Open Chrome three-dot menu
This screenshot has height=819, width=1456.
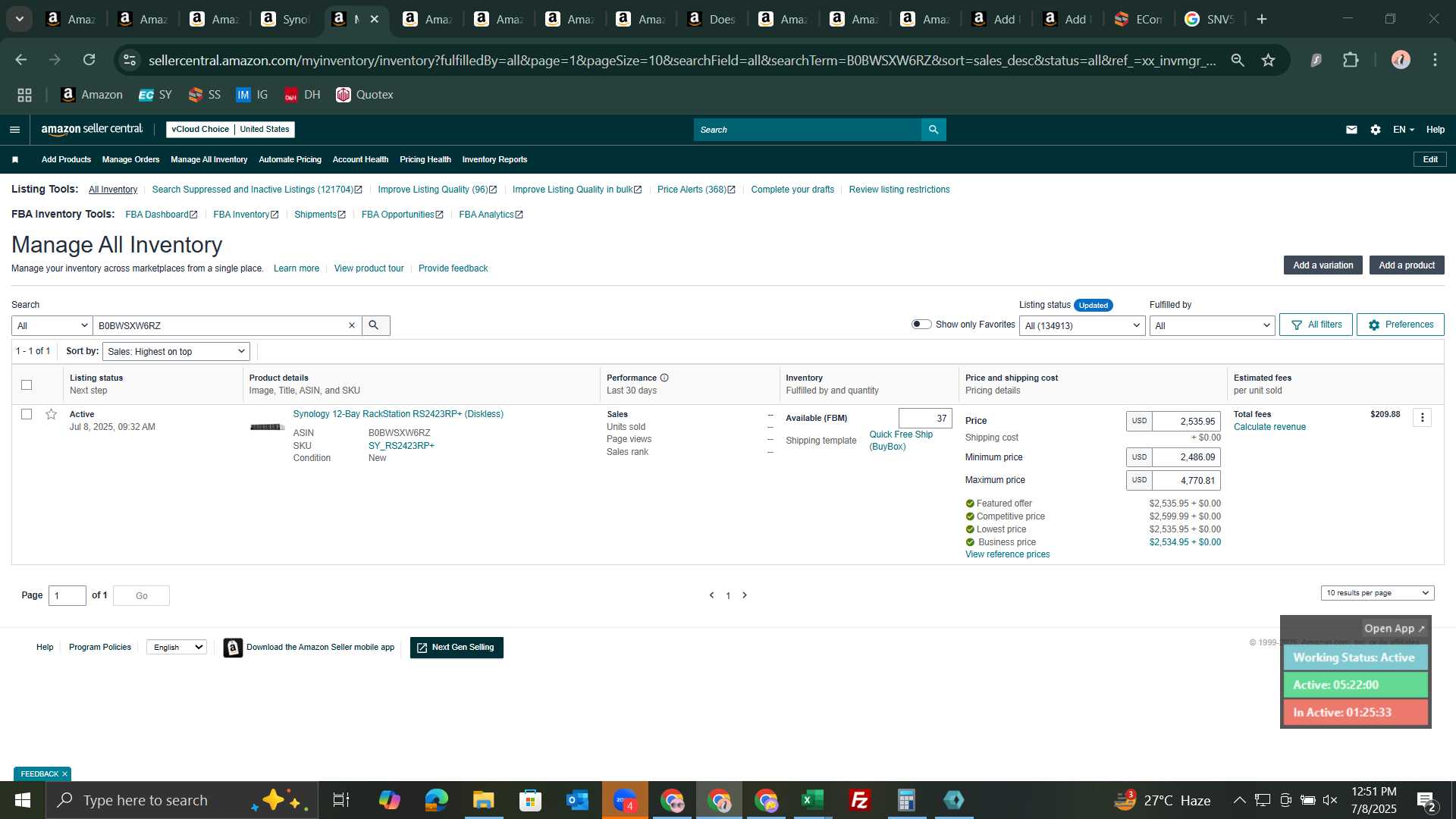click(1435, 60)
